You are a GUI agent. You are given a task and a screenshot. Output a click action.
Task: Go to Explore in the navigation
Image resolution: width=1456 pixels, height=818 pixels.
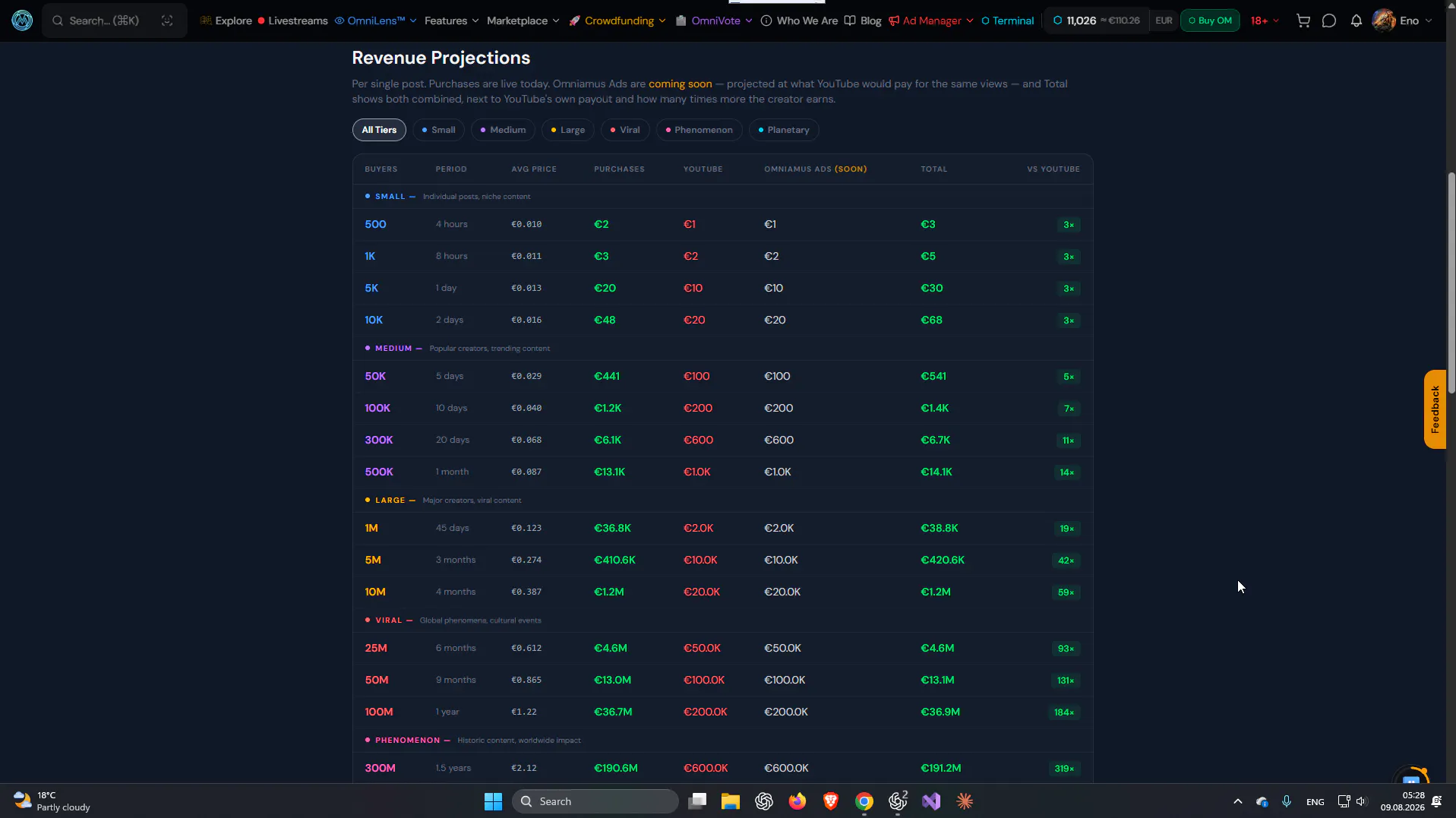(226, 21)
